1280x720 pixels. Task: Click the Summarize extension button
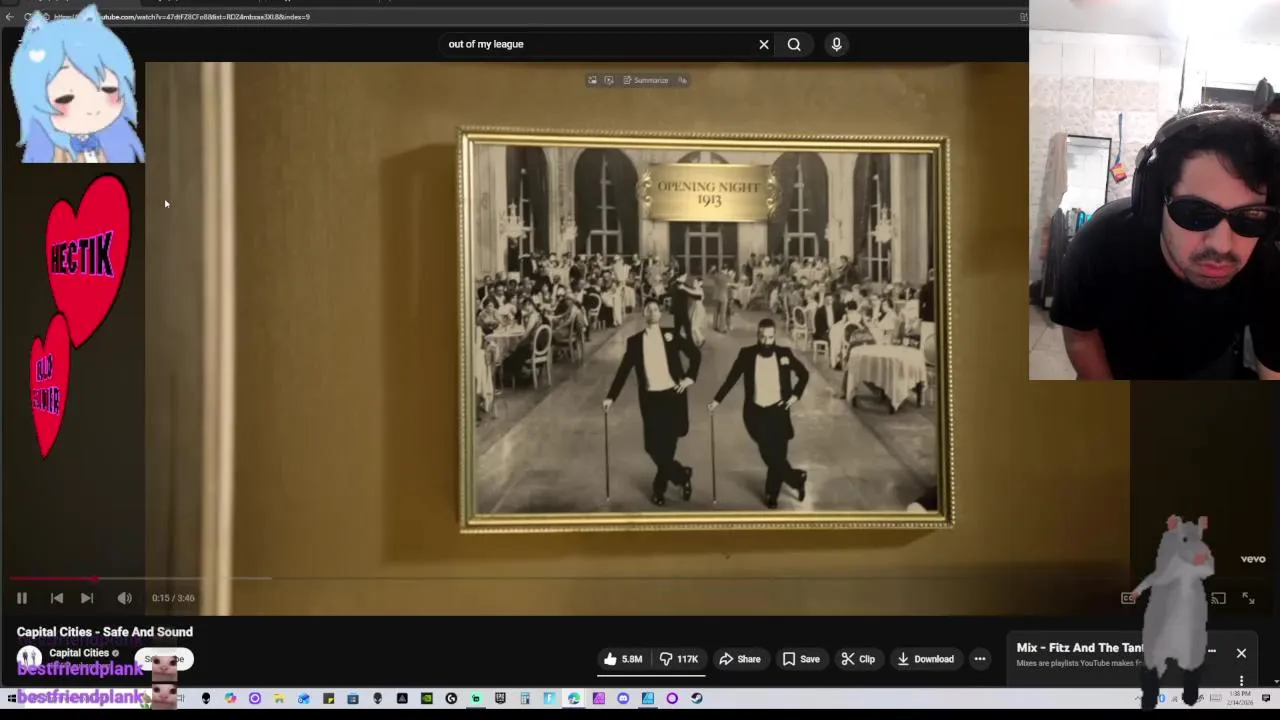(x=647, y=80)
